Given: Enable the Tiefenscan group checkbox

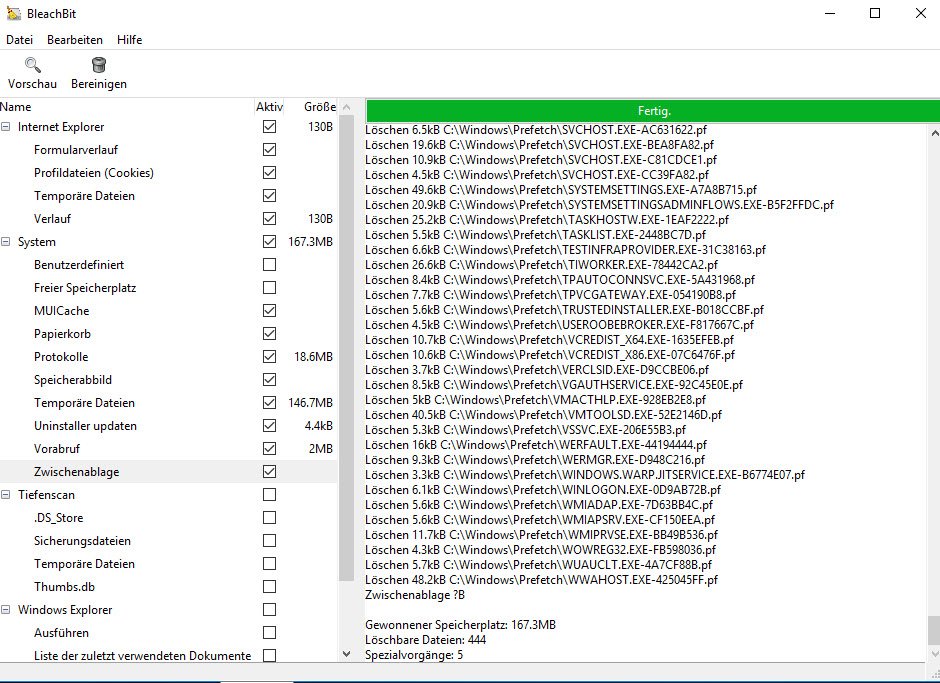Looking at the screenshot, I should pyautogui.click(x=270, y=495).
